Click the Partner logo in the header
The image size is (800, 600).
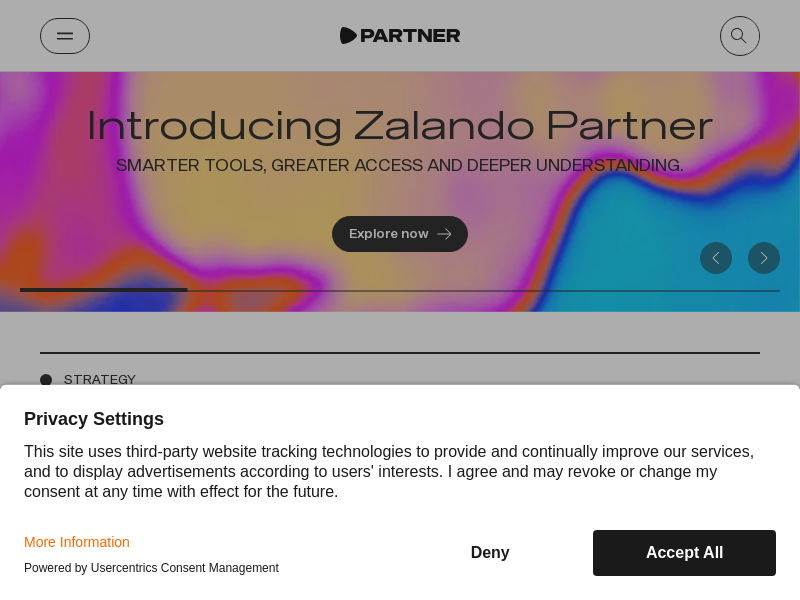[400, 36]
